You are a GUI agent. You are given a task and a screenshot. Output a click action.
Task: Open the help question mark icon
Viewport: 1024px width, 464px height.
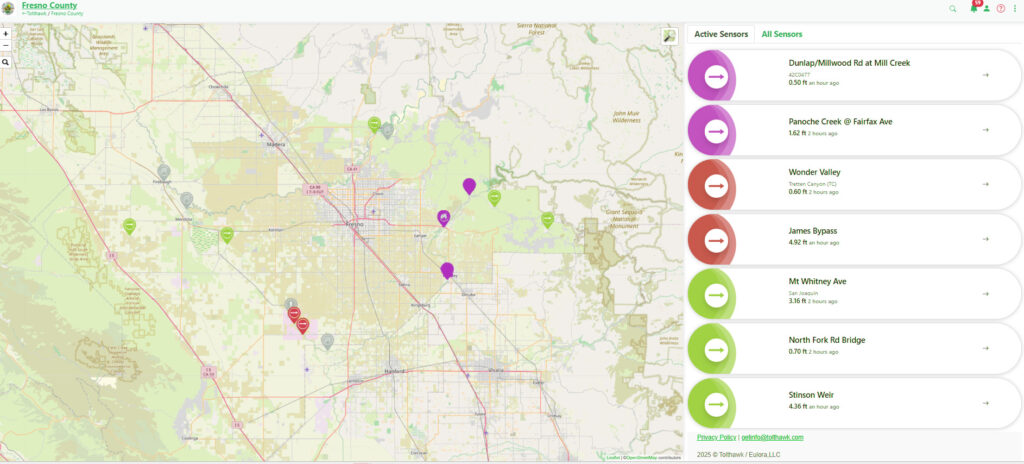coord(1000,8)
